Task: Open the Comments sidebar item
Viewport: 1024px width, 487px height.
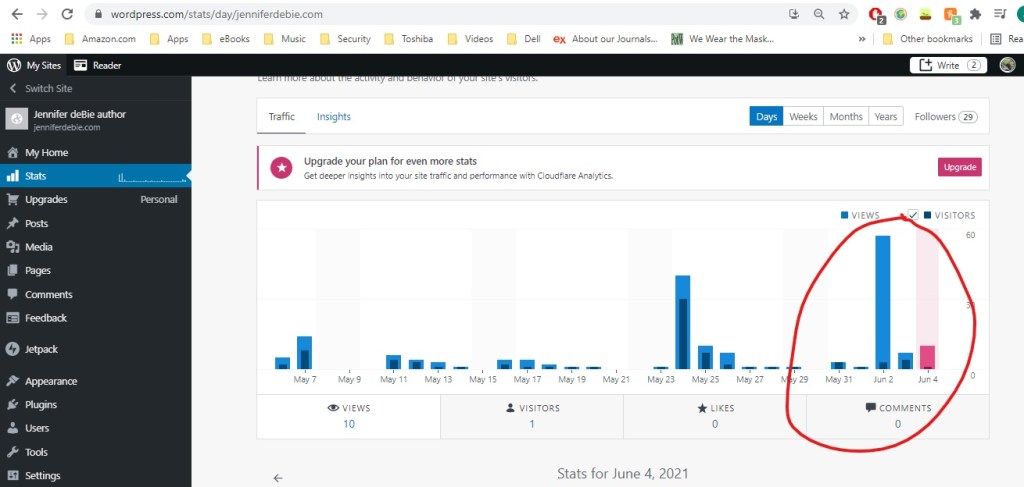Action: coord(48,295)
